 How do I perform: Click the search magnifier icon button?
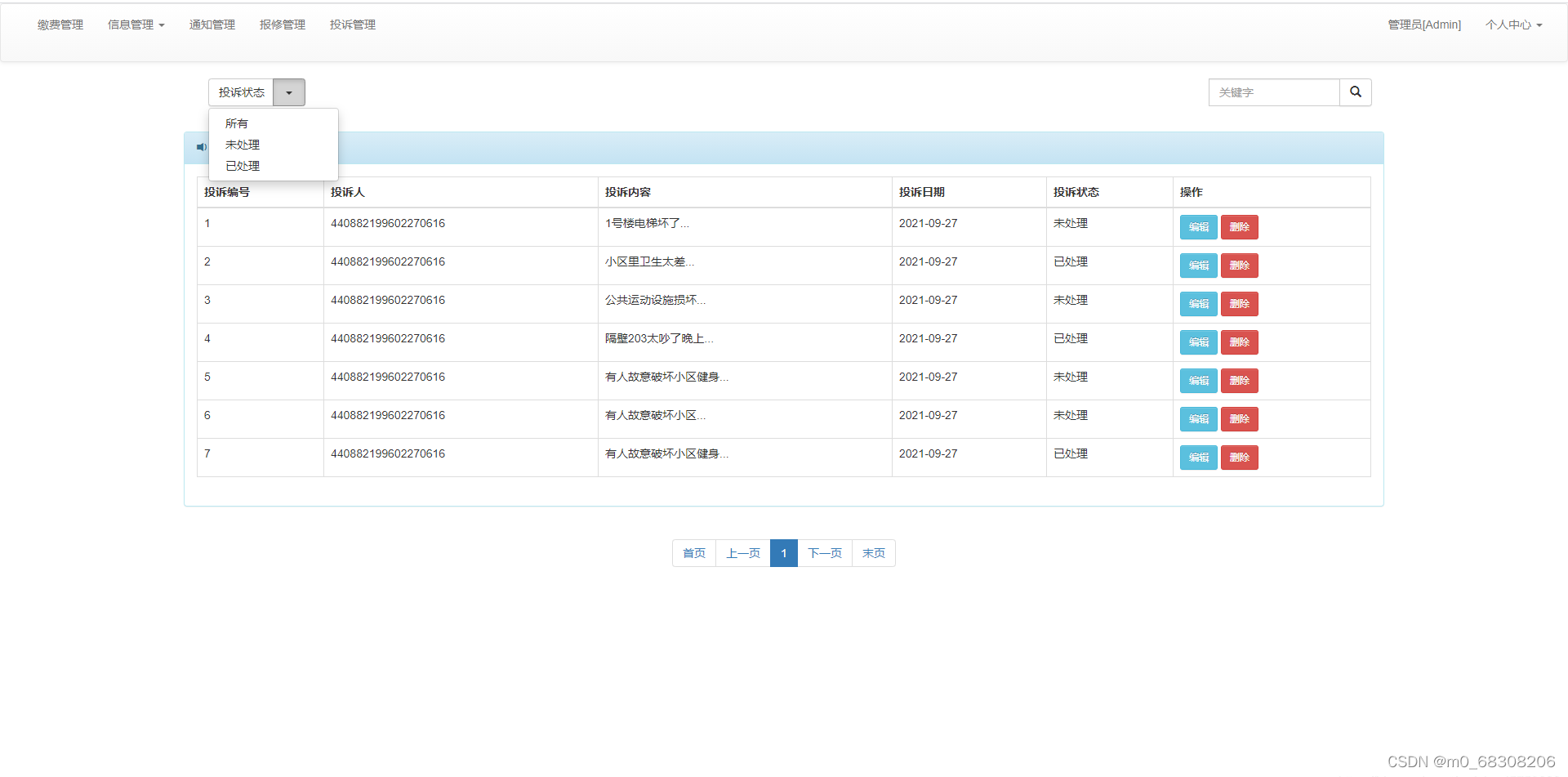click(x=1356, y=92)
